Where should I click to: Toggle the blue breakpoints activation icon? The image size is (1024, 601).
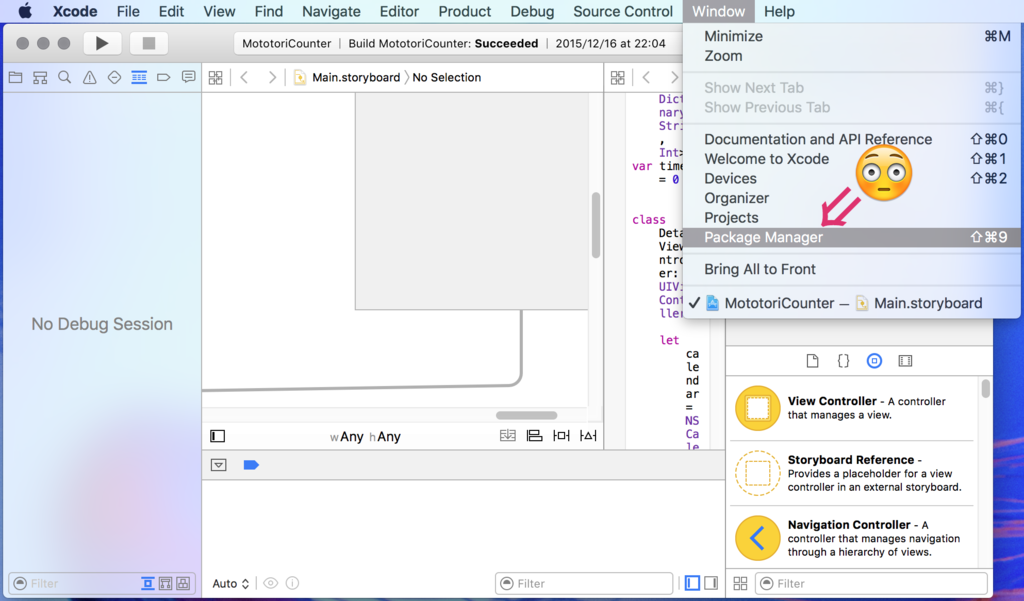tap(251, 465)
